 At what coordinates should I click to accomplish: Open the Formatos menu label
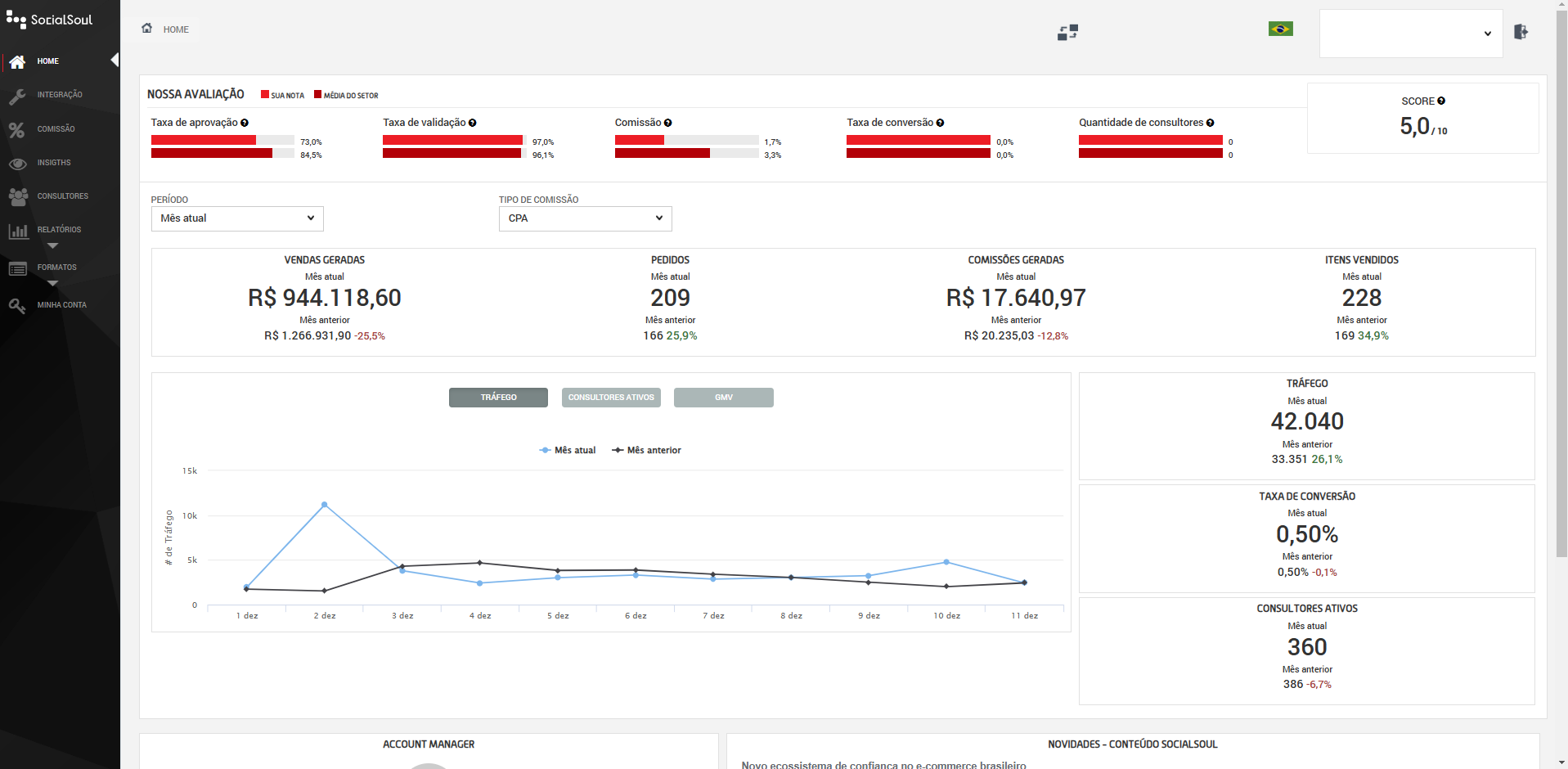click(56, 268)
